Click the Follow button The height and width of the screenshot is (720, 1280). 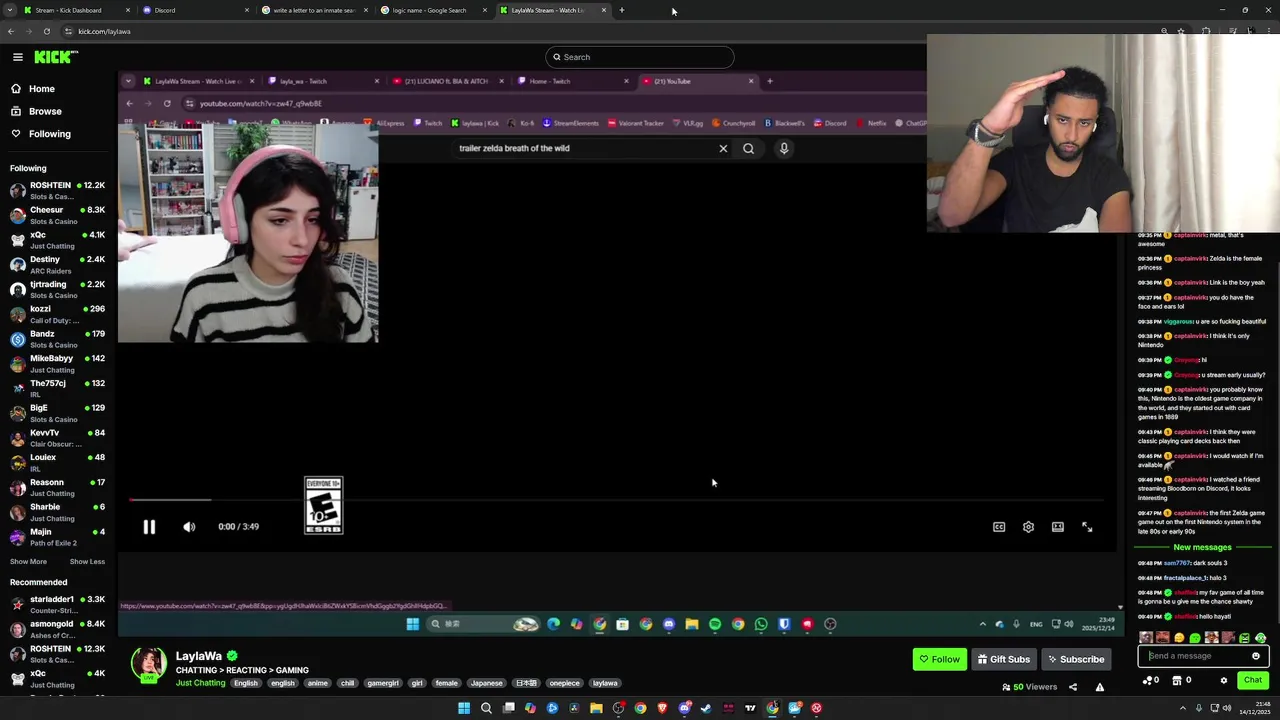coord(939,659)
